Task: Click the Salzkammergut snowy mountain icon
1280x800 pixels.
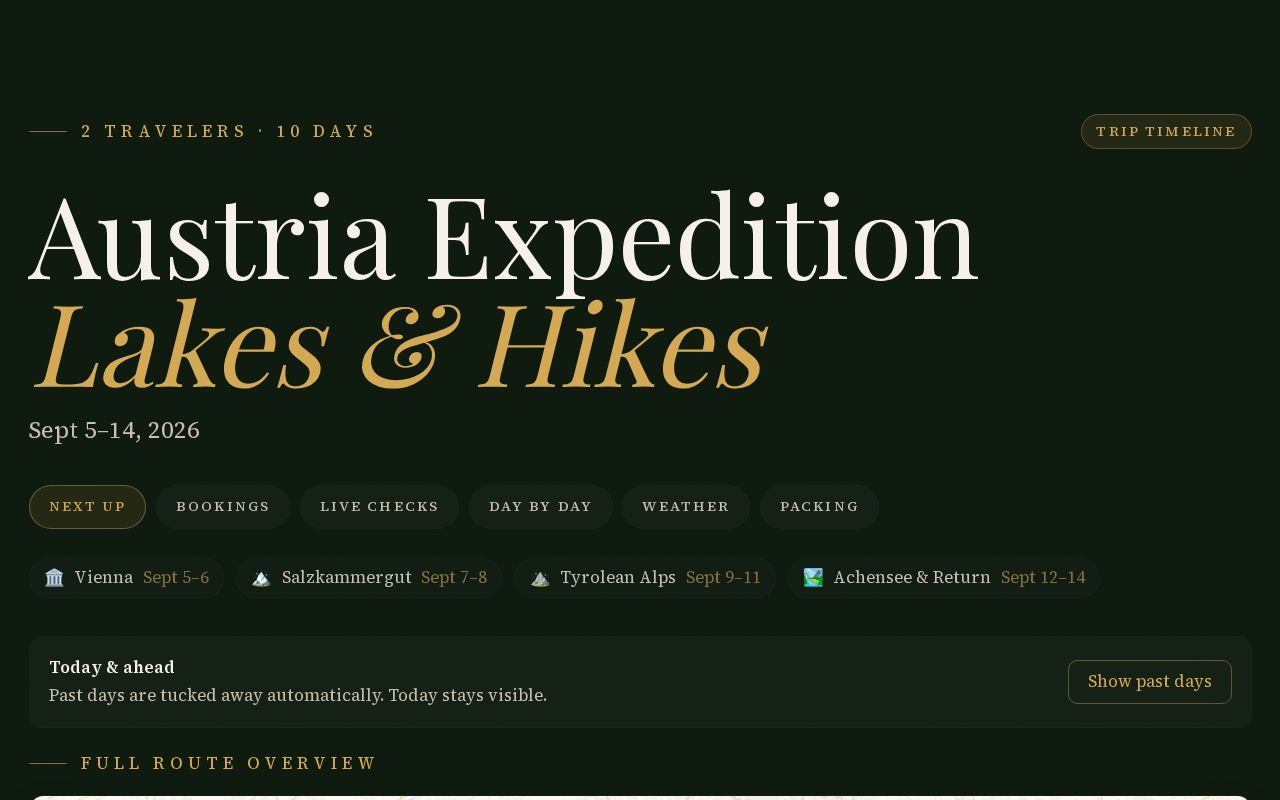Action: coord(261,578)
